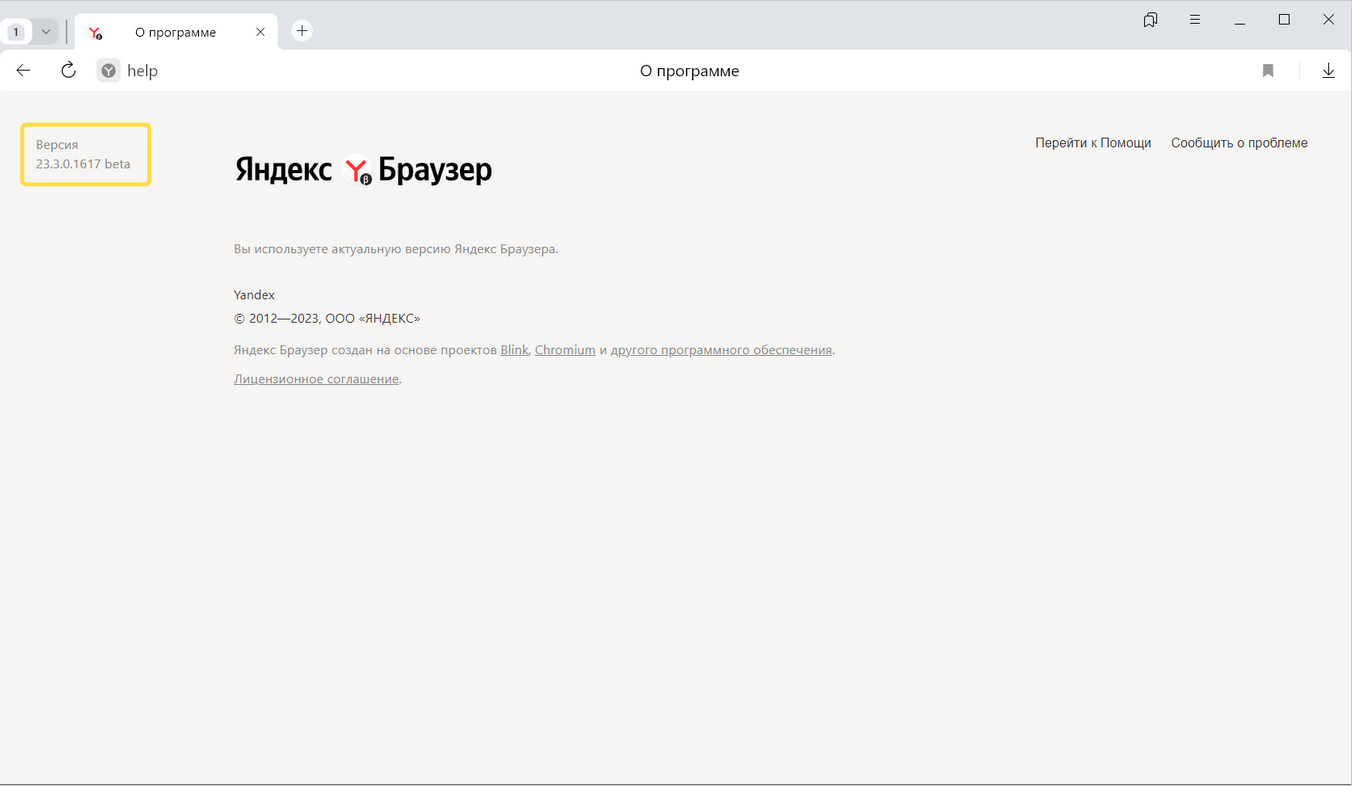The height and width of the screenshot is (786, 1352).
Task: Reload the current page
Action: pos(68,70)
